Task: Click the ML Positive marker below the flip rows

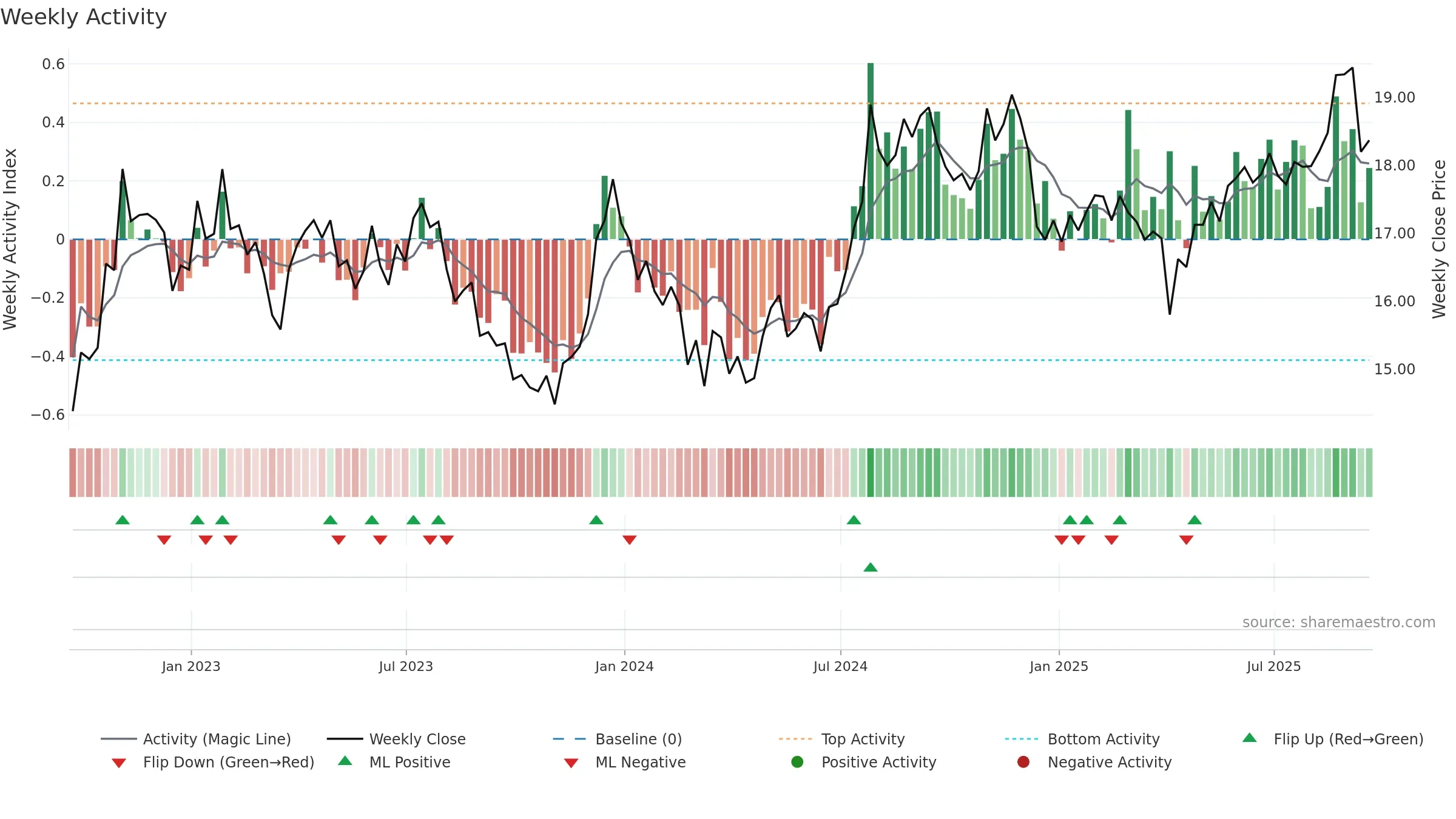Action: click(871, 567)
